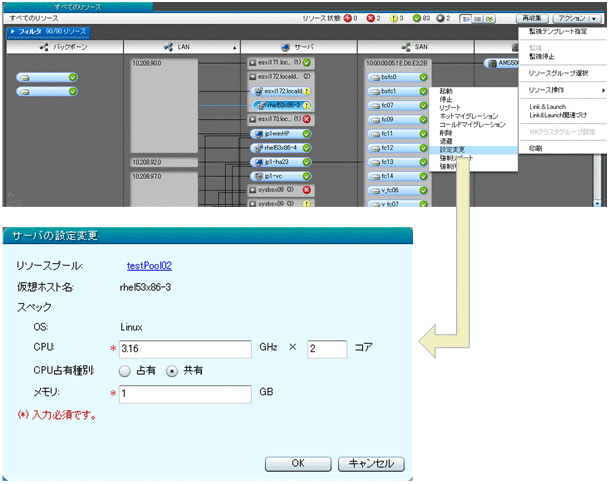Open the testPool02 resource pool link
This screenshot has width=611, height=484.
coord(149,266)
